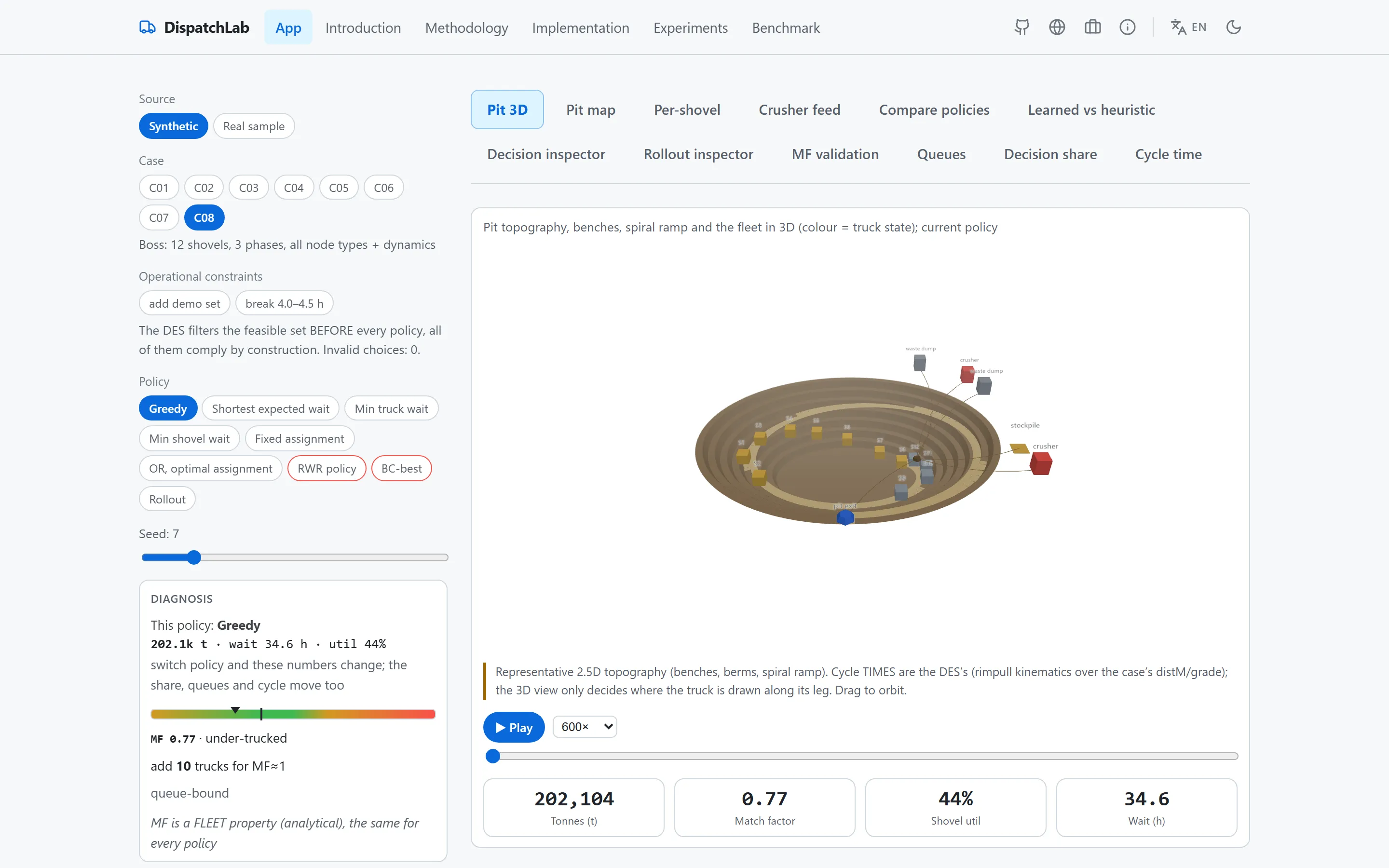1389x868 pixels.
Task: Switch to Pit map tab
Action: pos(591,109)
